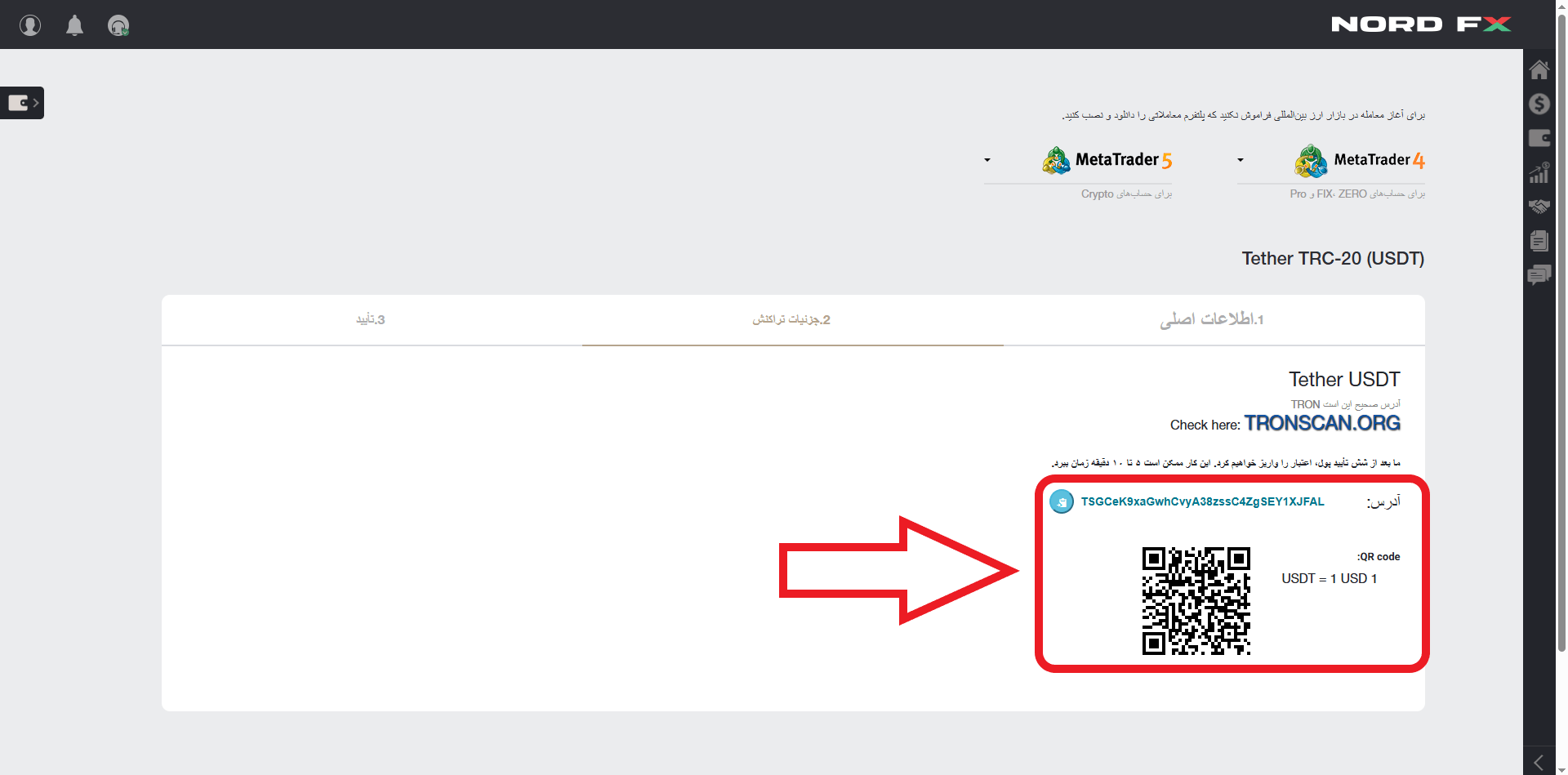Image resolution: width=1568 pixels, height=775 pixels.
Task: Collapse the right sidebar with chevron
Action: click(1539, 762)
